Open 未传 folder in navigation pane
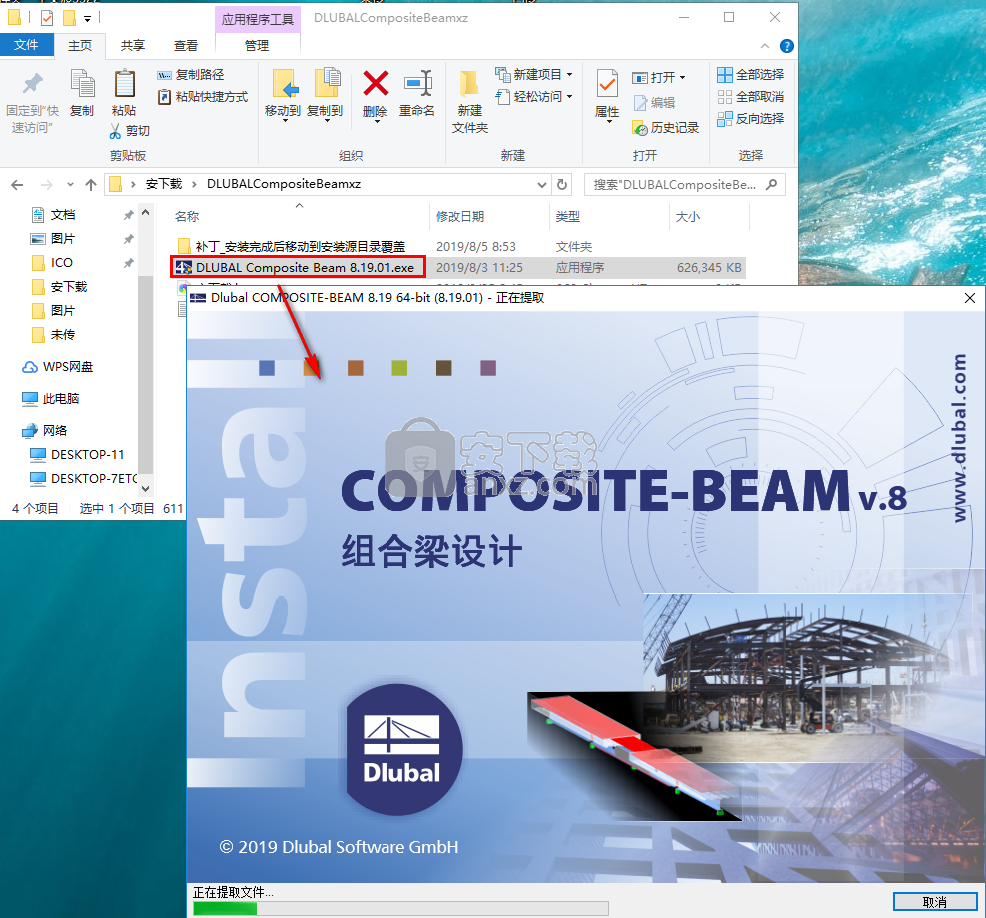986x918 pixels. (x=63, y=335)
